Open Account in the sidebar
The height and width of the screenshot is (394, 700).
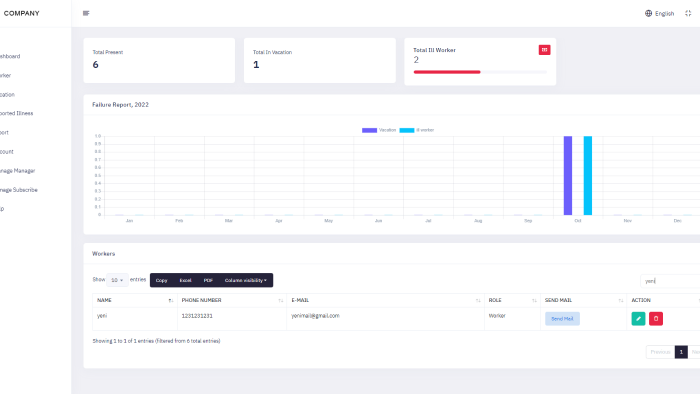click(x=7, y=152)
